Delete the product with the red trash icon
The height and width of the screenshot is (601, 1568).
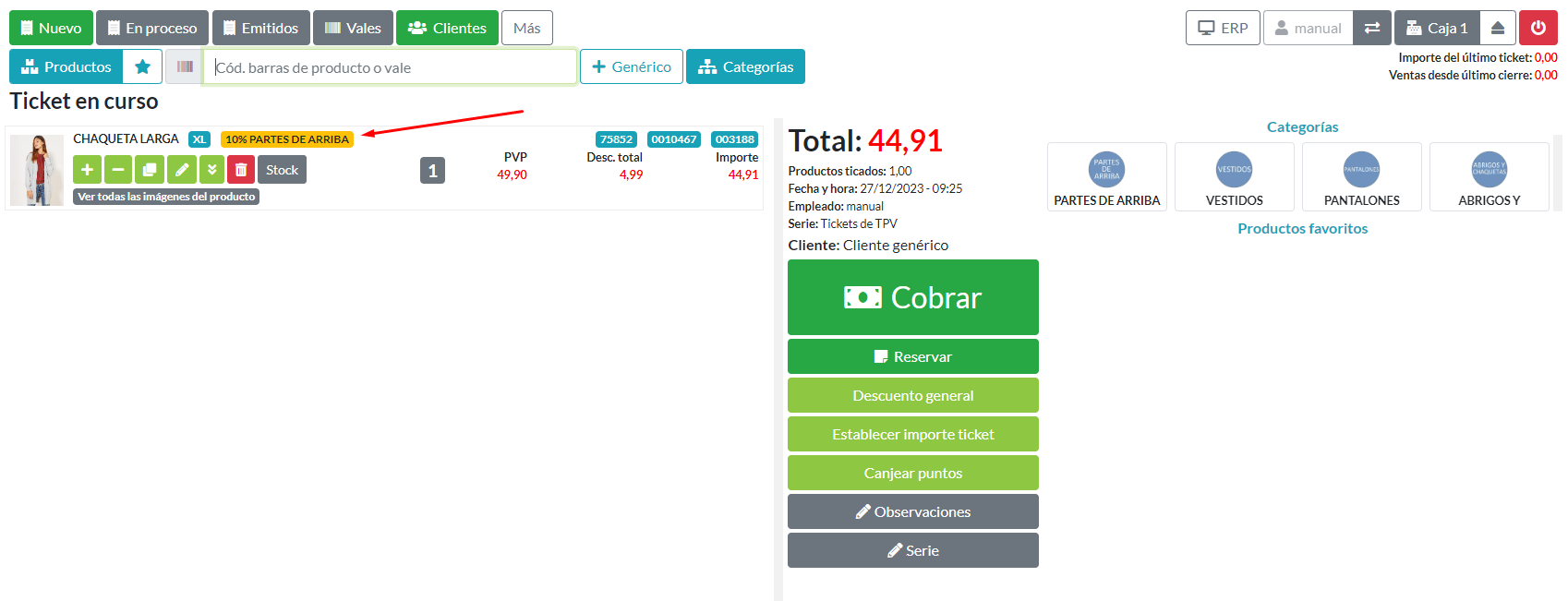241,170
